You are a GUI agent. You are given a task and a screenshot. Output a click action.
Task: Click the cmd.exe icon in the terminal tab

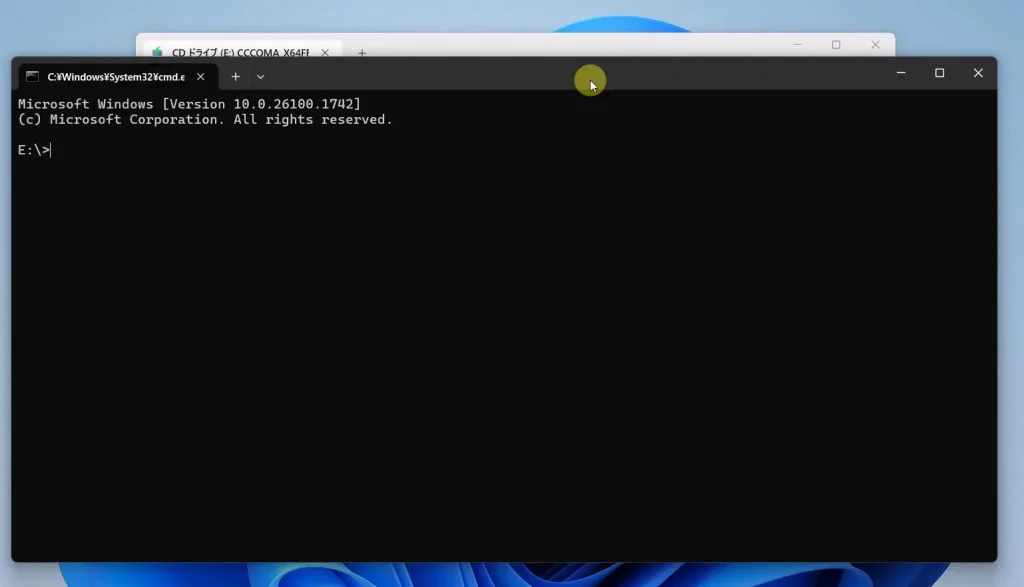pyautogui.click(x=32, y=76)
